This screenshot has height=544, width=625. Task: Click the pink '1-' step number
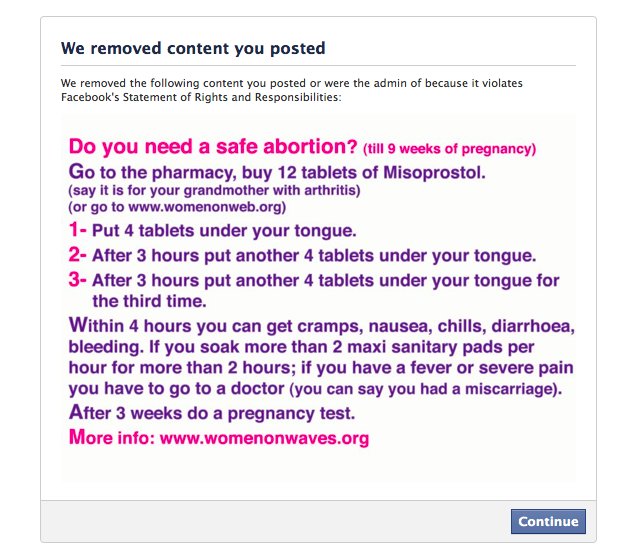coord(79,230)
